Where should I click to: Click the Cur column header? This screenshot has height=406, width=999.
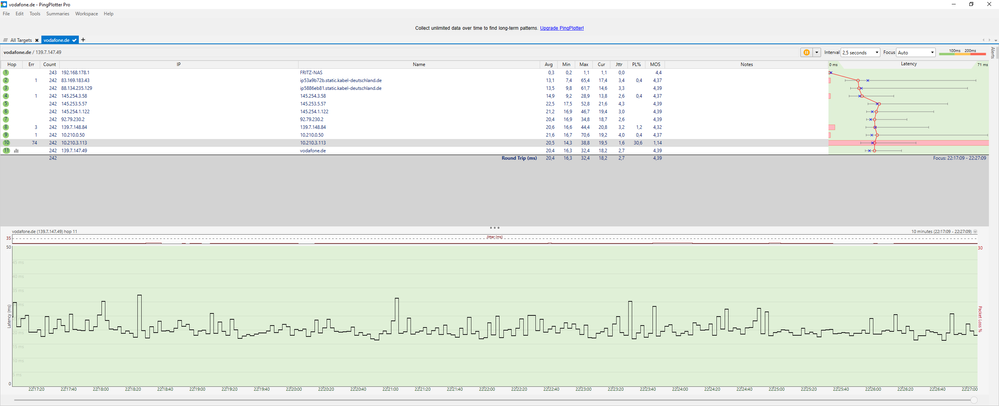601,64
